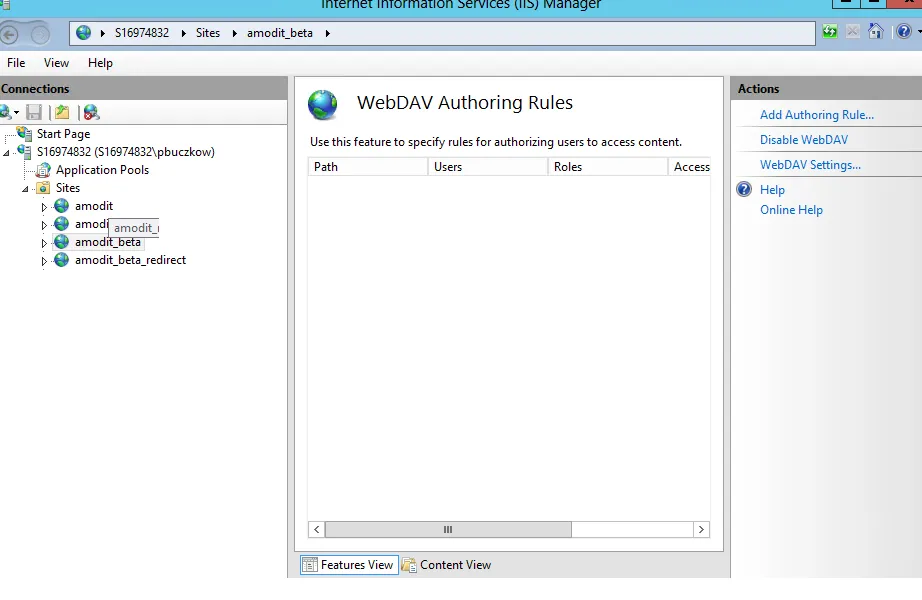
Task: Click amodit_beta in the breadcrumb path
Action: pyautogui.click(x=280, y=33)
